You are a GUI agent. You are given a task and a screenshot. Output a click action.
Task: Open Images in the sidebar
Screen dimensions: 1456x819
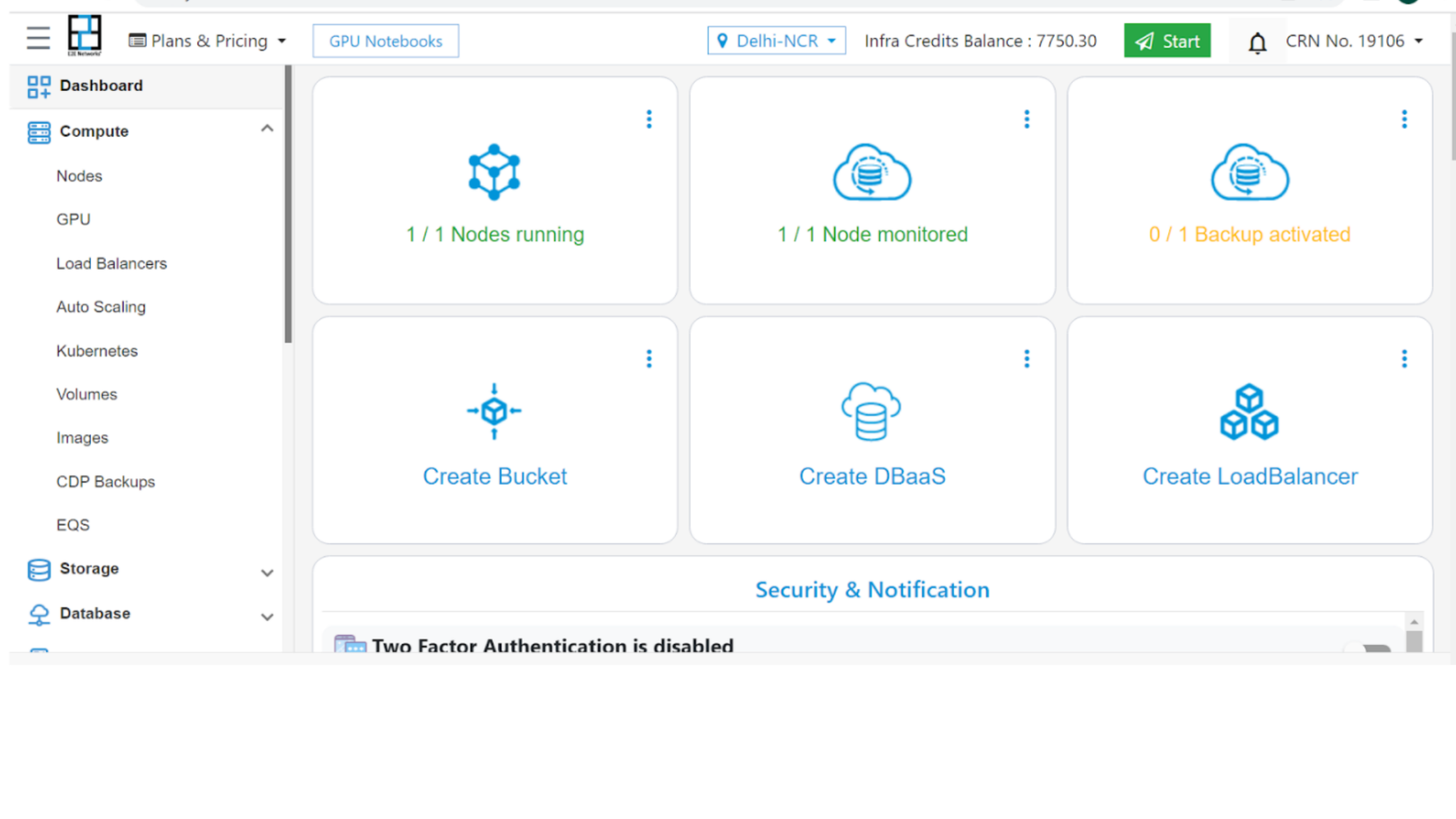tap(82, 438)
